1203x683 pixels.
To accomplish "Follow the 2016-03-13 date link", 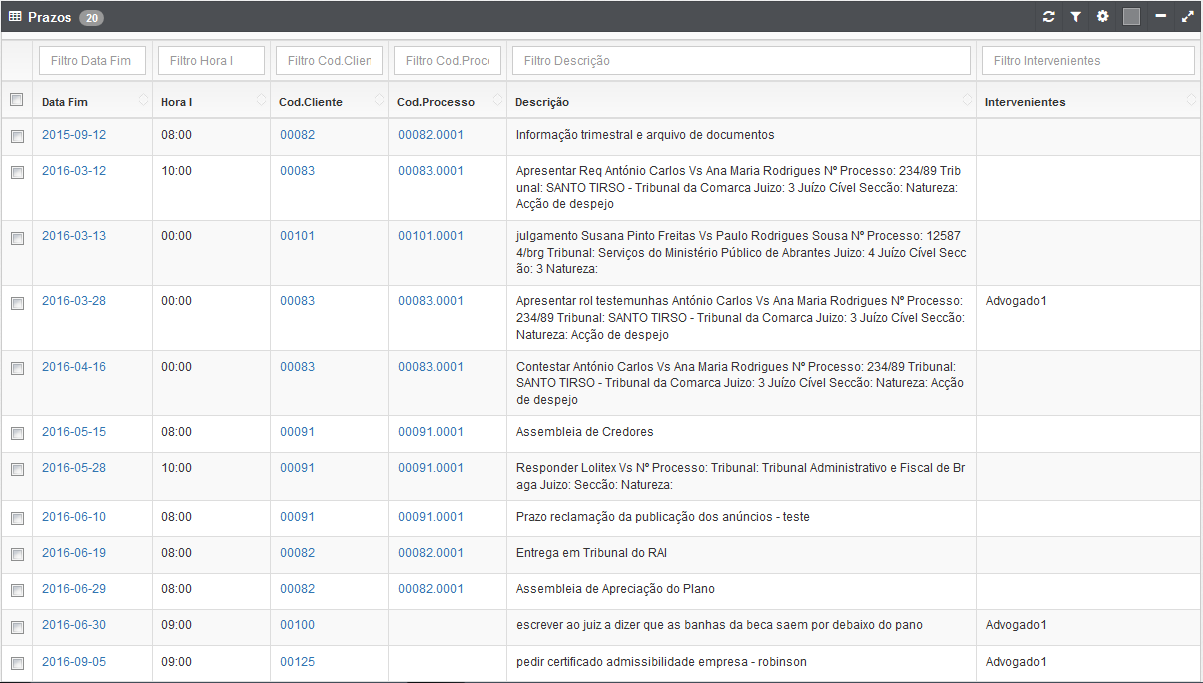I will coord(74,236).
